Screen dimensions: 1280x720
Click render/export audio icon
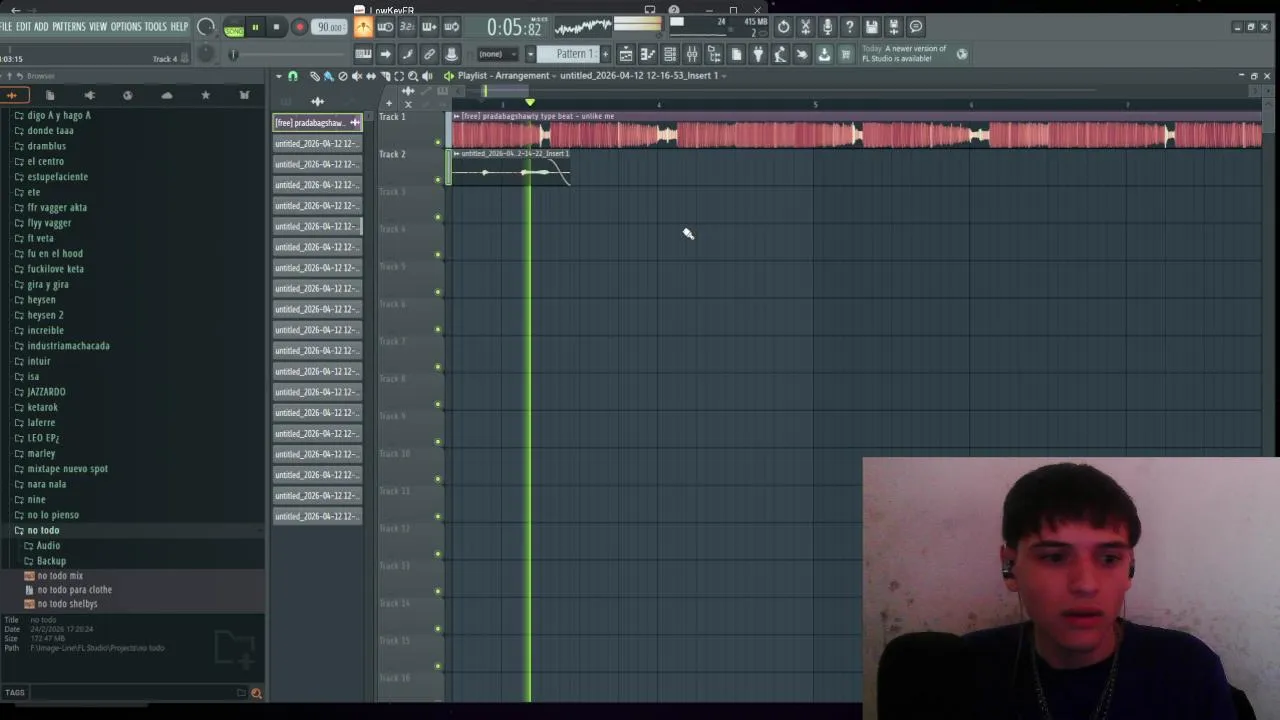click(x=893, y=26)
